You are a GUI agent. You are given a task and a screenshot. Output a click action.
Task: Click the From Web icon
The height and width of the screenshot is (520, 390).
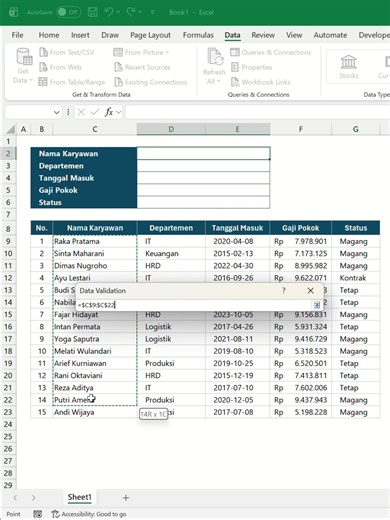pos(43,67)
